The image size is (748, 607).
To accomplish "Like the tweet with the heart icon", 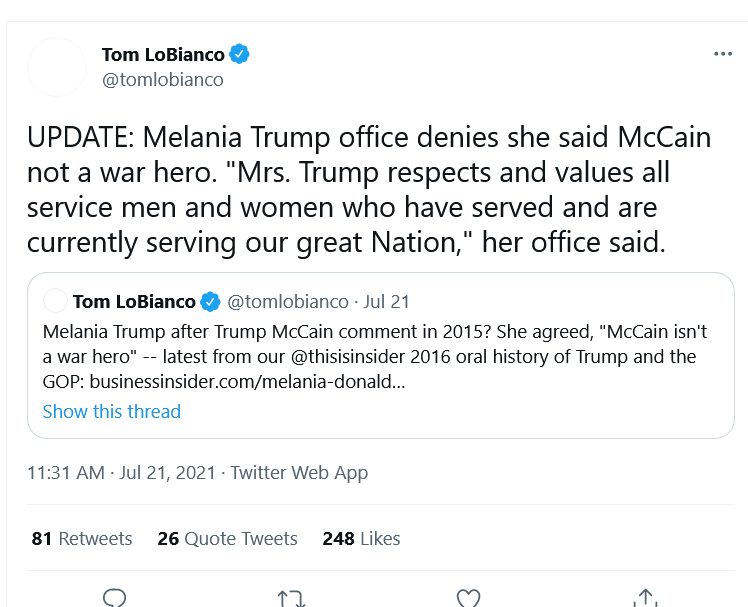I will pos(468,598).
